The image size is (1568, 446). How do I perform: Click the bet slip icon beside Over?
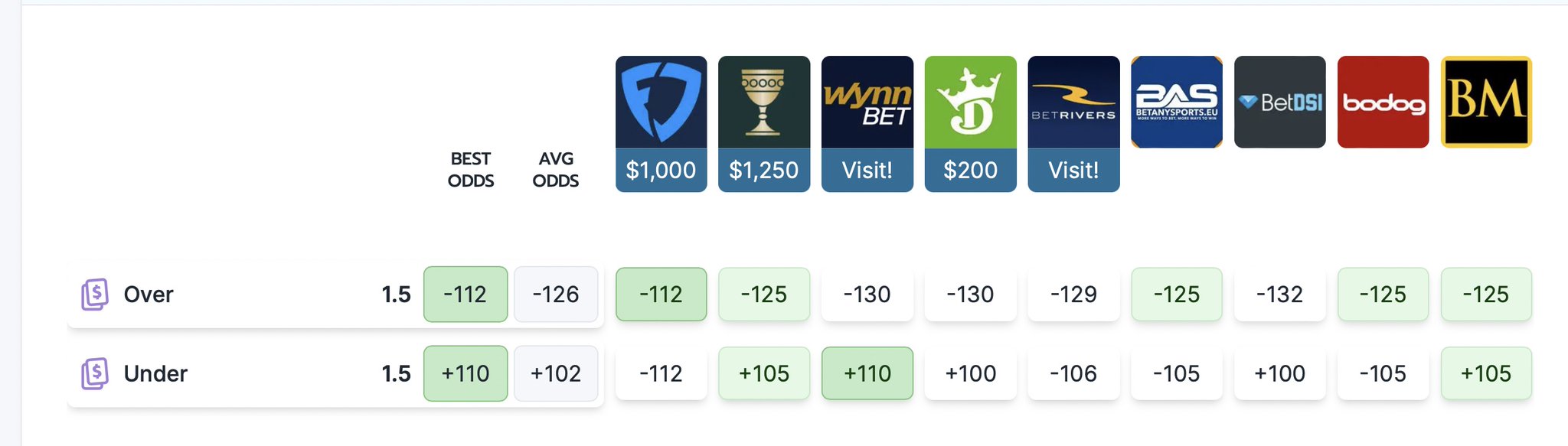[95, 295]
